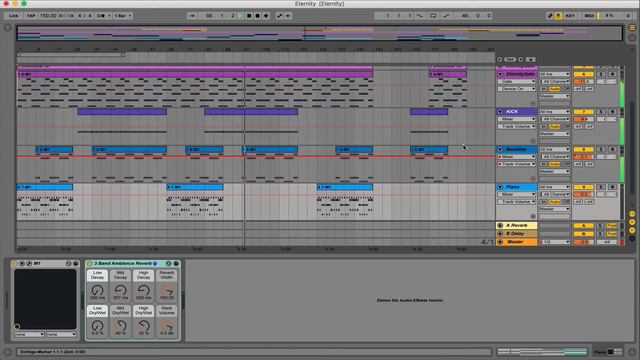The height and width of the screenshot is (360, 640).
Task: Toggle the Punch-In switch
Action: (420, 16)
